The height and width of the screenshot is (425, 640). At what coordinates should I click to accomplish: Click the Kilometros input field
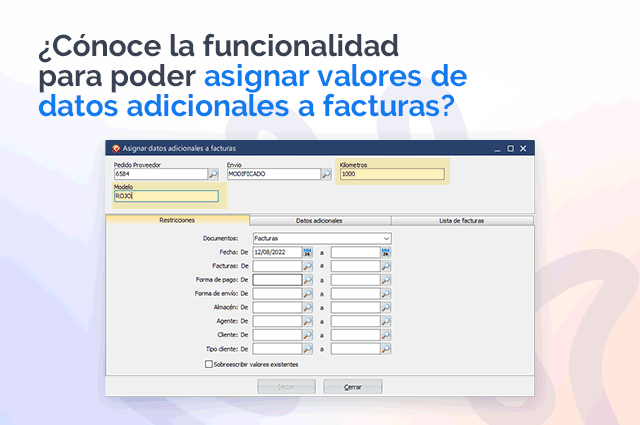pyautogui.click(x=391, y=174)
